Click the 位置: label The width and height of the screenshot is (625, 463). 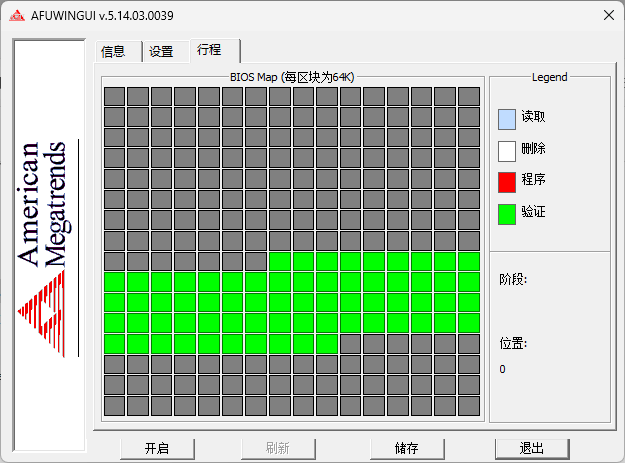point(513,343)
